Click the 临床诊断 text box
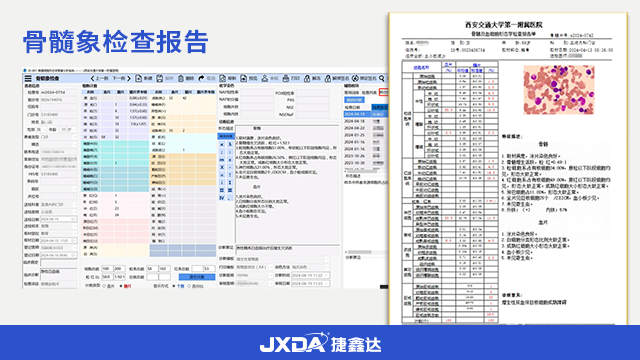This screenshot has height=360, width=640. pos(59,273)
